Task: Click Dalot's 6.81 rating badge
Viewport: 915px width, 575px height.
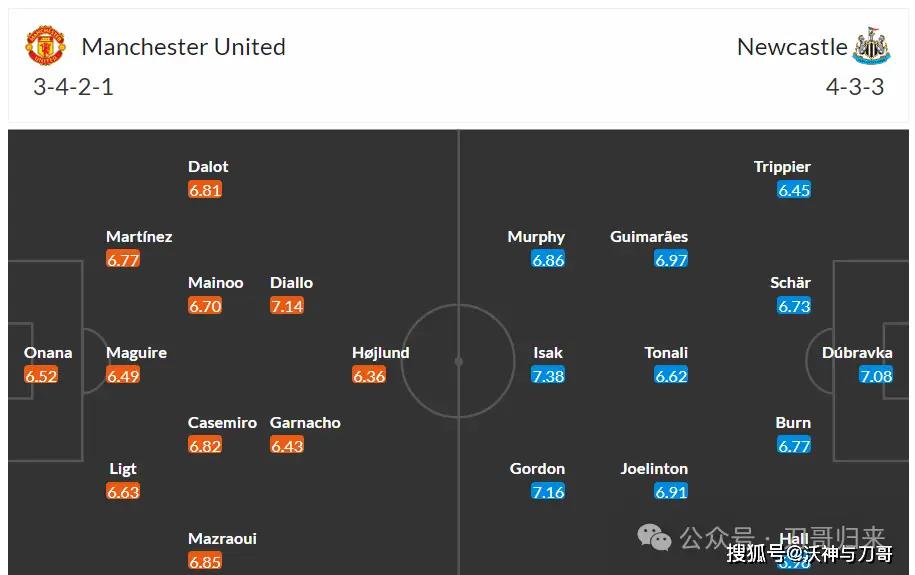Action: pyautogui.click(x=205, y=190)
